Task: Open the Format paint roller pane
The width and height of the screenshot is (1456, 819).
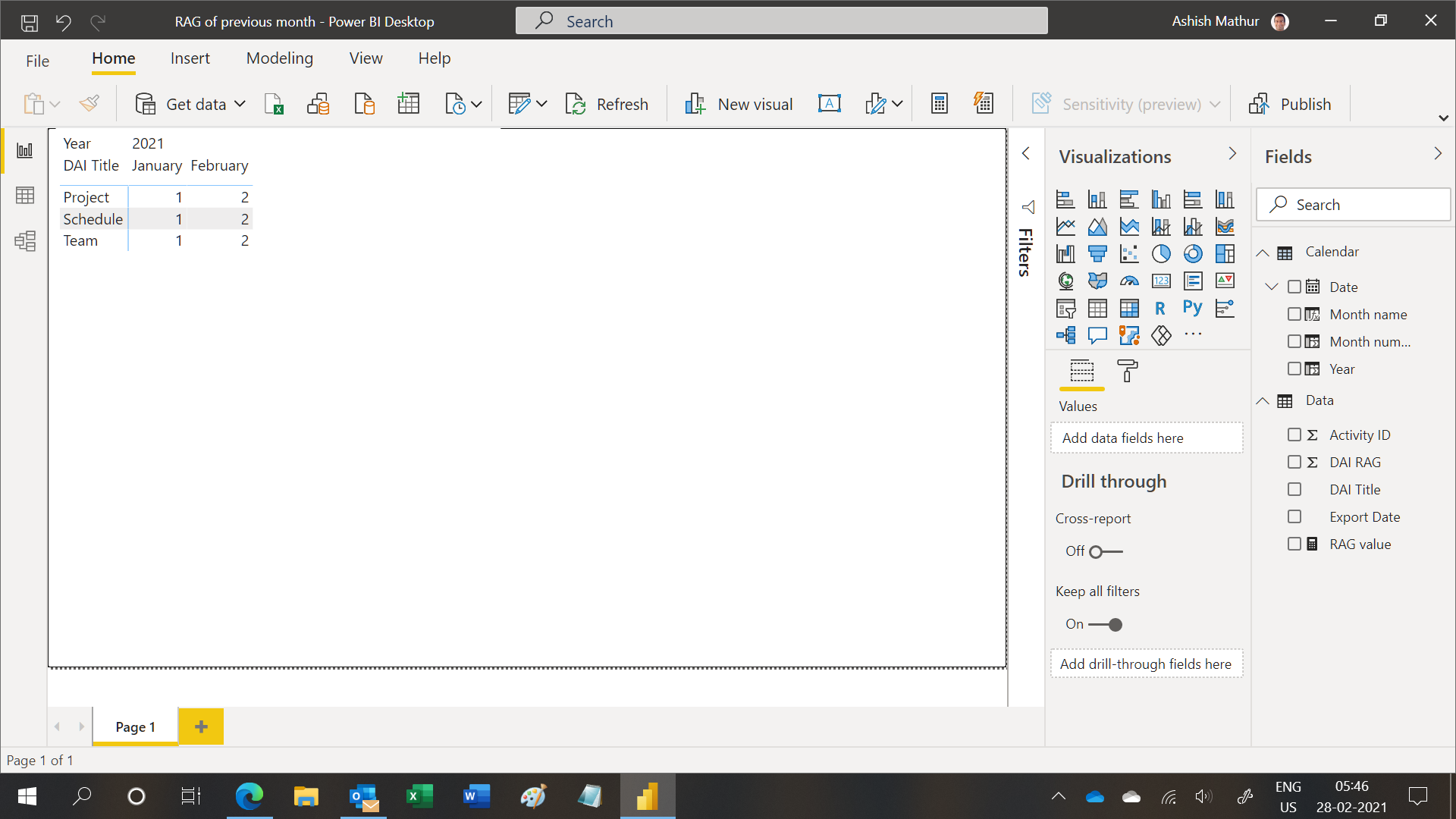Action: pyautogui.click(x=1128, y=371)
